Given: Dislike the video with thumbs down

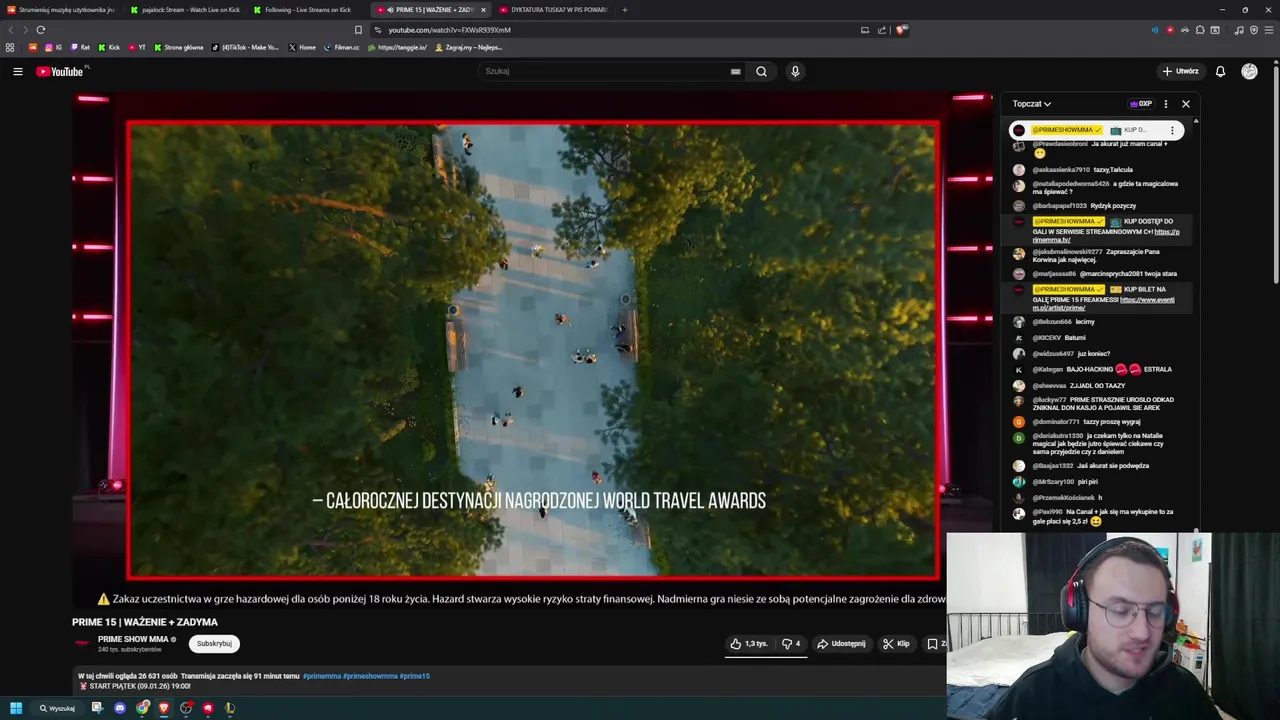Looking at the screenshot, I should click(791, 644).
